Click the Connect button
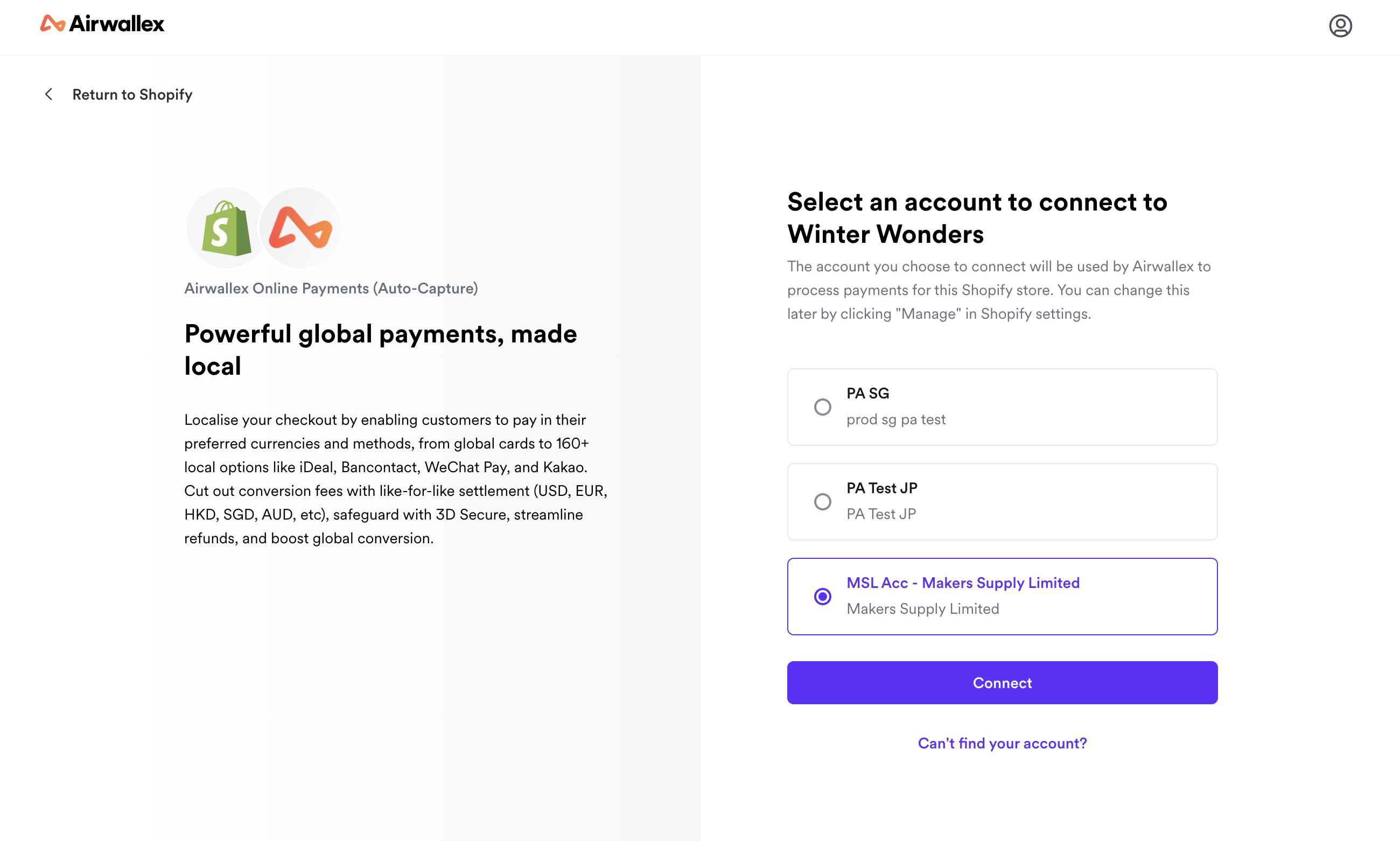The height and width of the screenshot is (841, 1400). click(x=1002, y=682)
